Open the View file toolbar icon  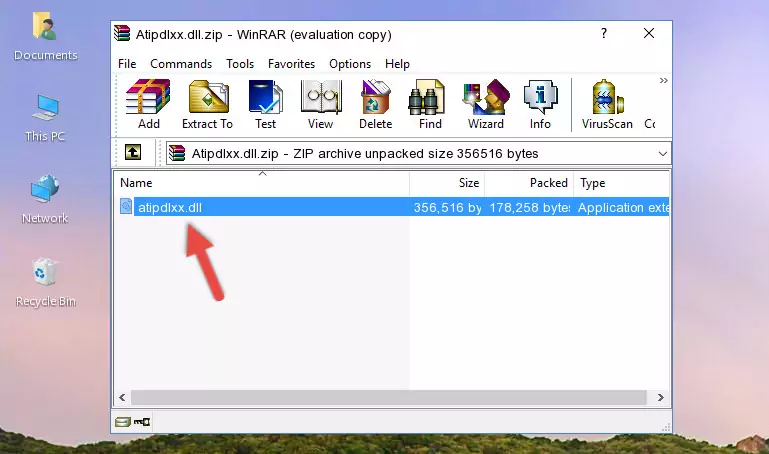[321, 104]
